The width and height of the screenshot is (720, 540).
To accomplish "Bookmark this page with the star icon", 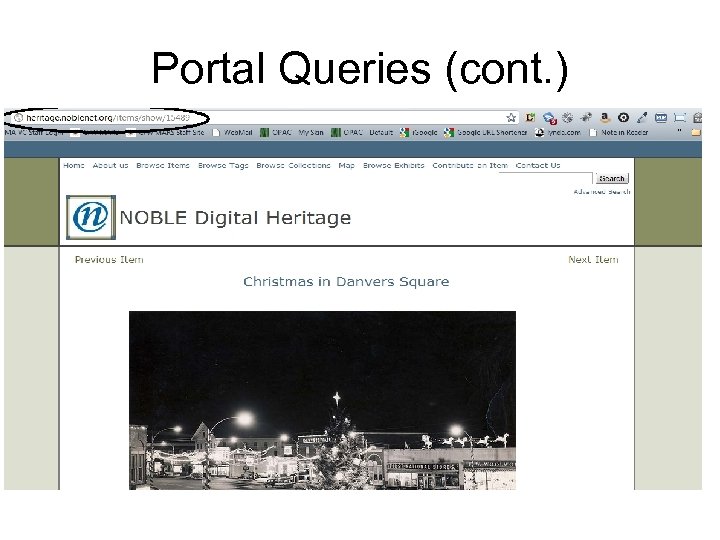I will (511, 118).
